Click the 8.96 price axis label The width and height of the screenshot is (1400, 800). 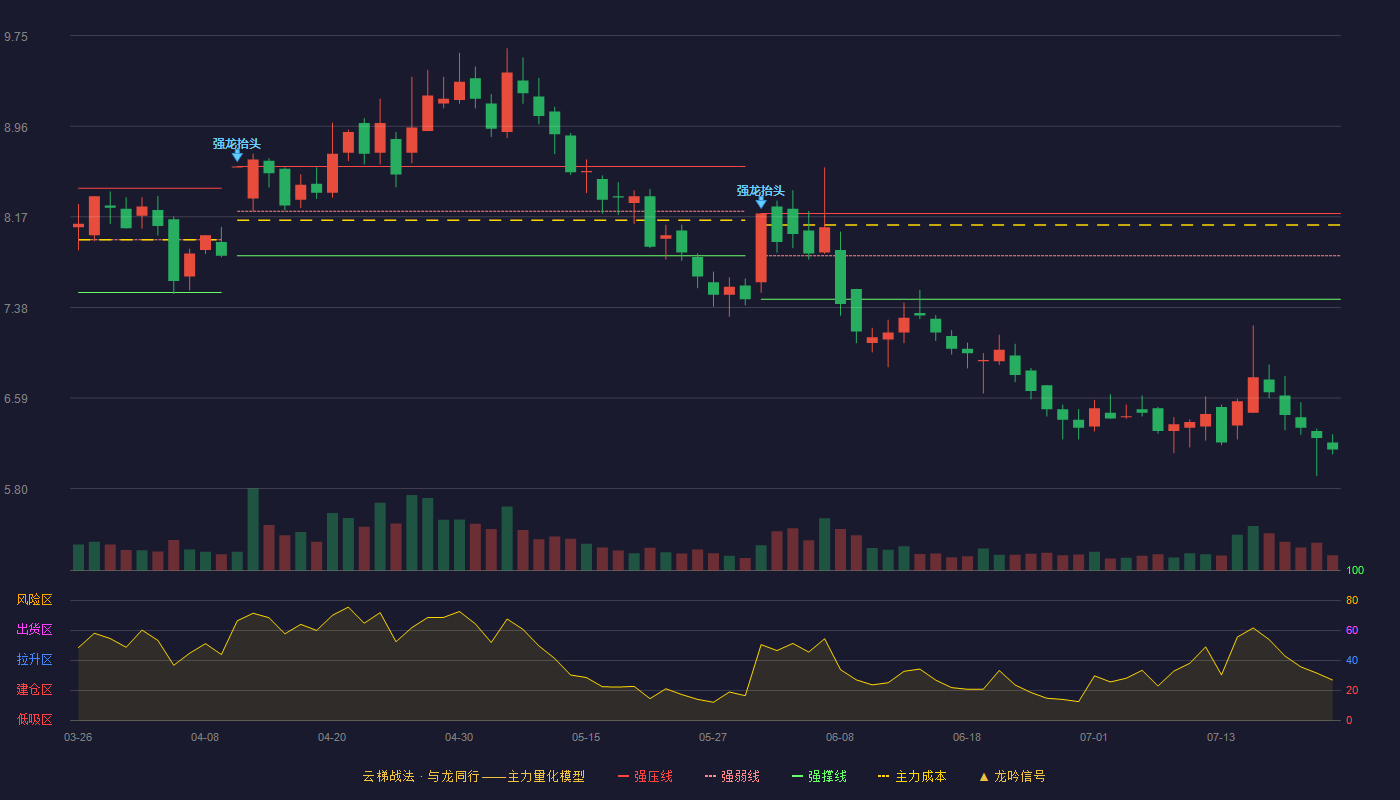point(16,128)
